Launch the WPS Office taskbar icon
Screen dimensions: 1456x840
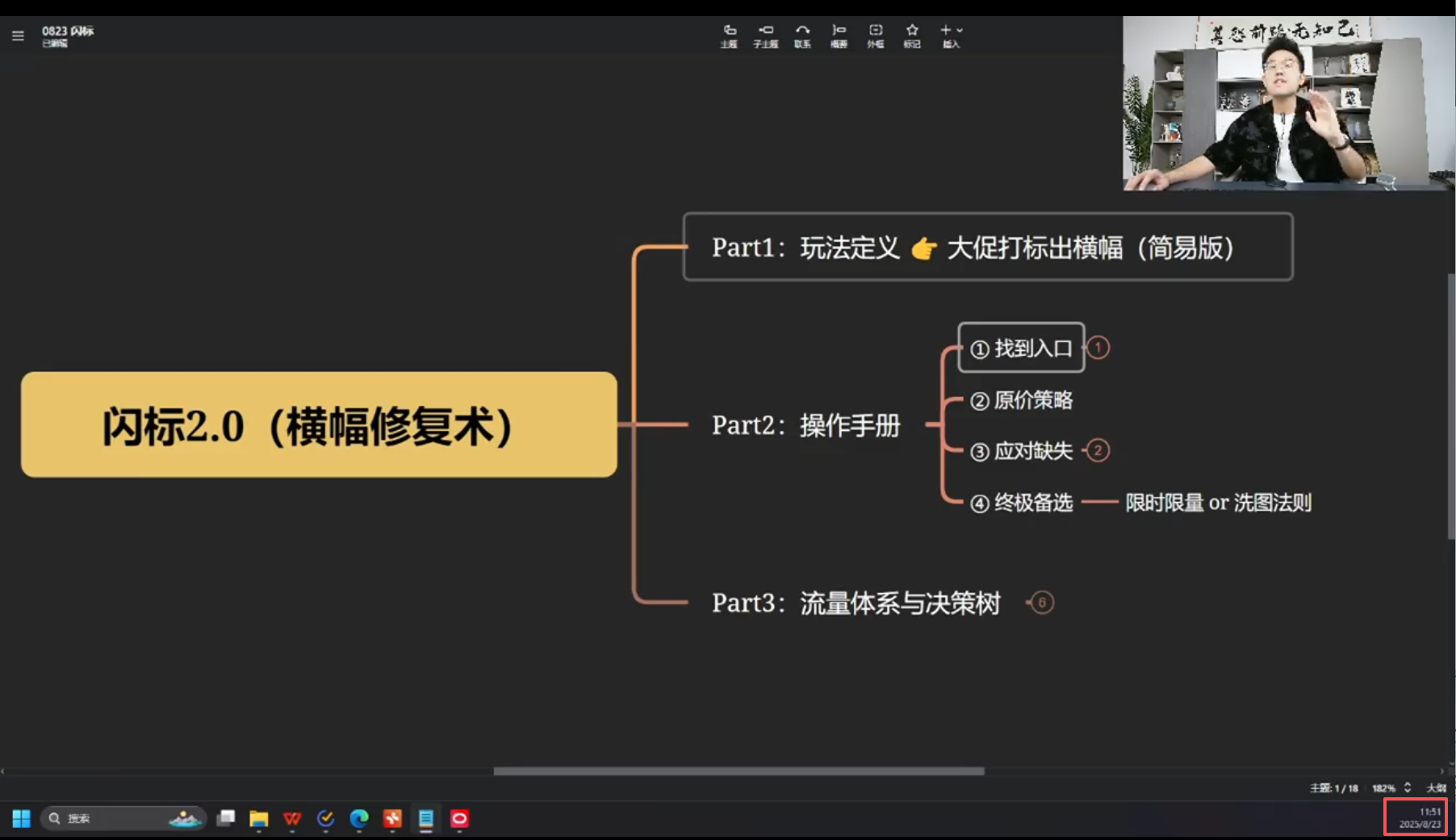click(292, 819)
